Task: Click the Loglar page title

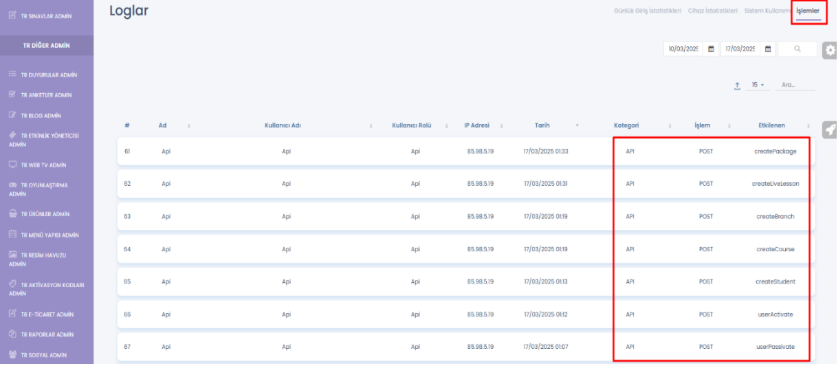Action: coord(129,11)
